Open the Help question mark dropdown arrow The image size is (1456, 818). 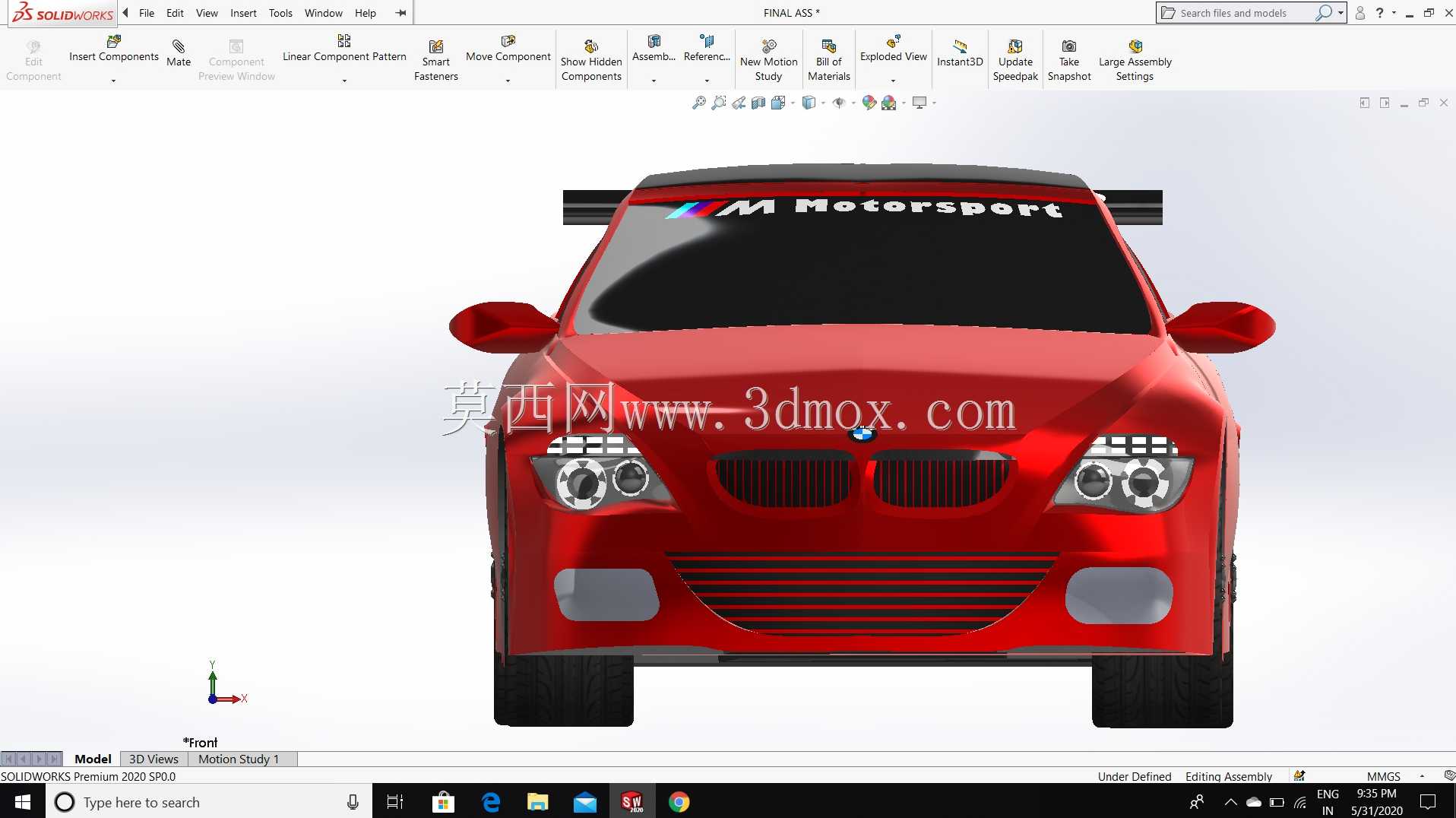1394,13
